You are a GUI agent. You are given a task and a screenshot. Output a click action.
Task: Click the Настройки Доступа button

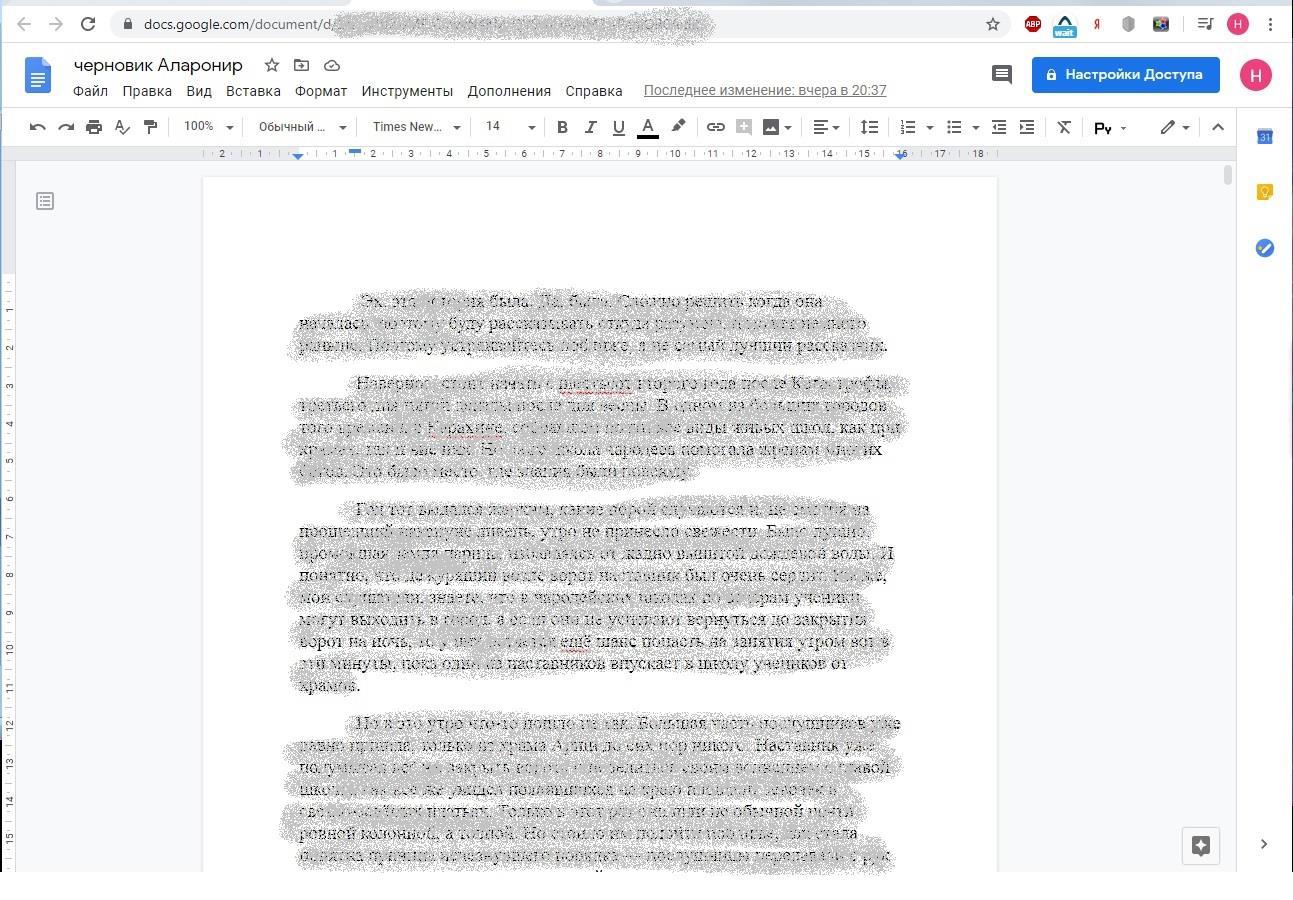(1125, 74)
